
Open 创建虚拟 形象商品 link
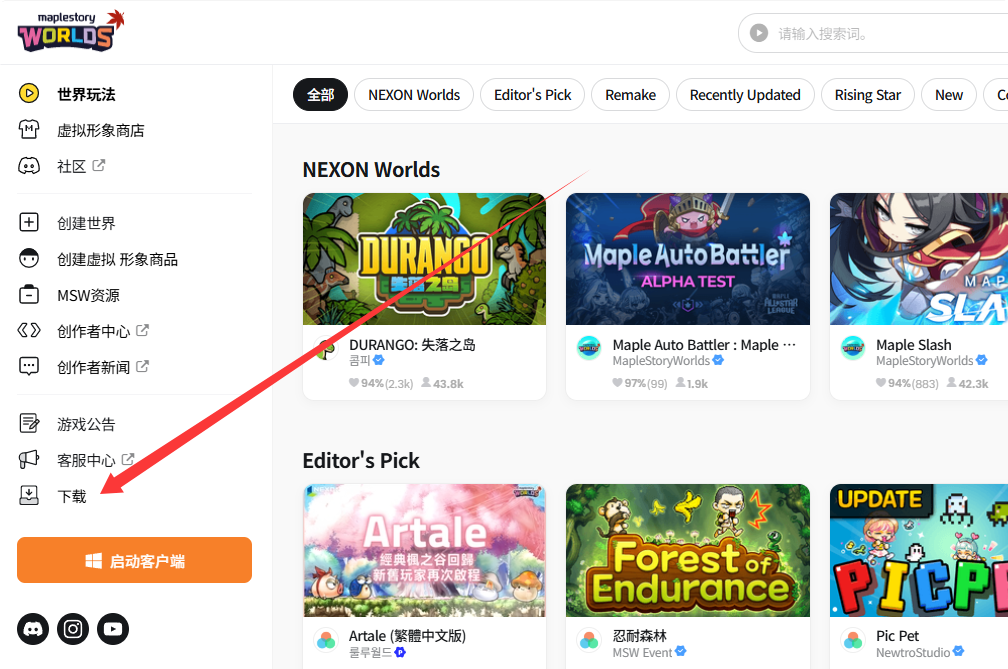(117, 259)
